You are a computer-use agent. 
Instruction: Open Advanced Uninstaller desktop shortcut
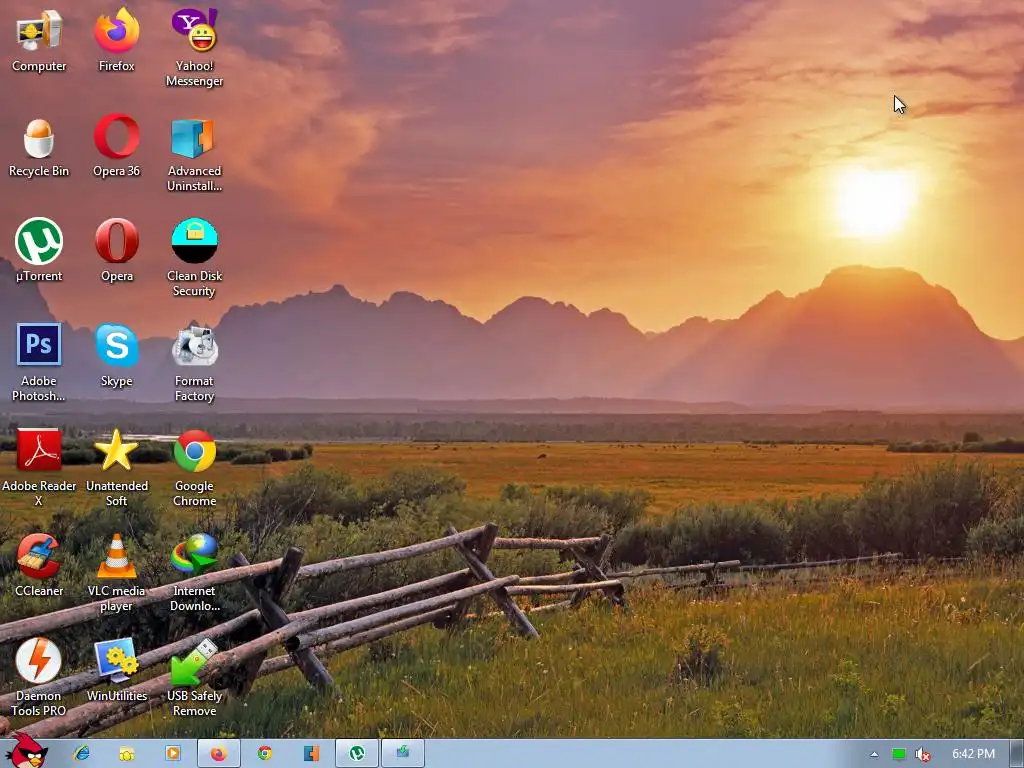pyautogui.click(x=194, y=154)
